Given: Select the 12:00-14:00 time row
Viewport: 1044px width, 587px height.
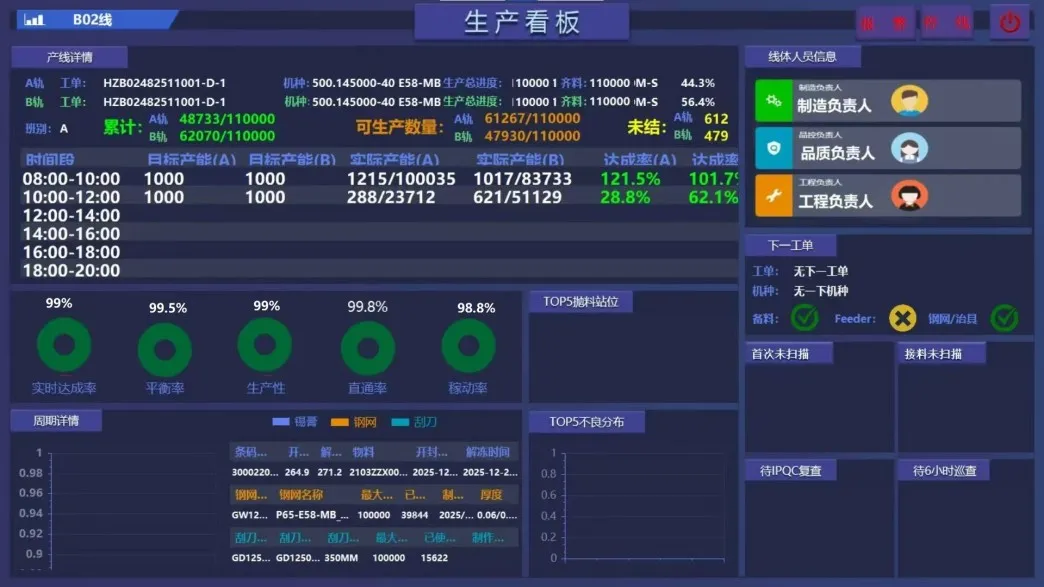Looking at the screenshot, I should click(x=380, y=216).
